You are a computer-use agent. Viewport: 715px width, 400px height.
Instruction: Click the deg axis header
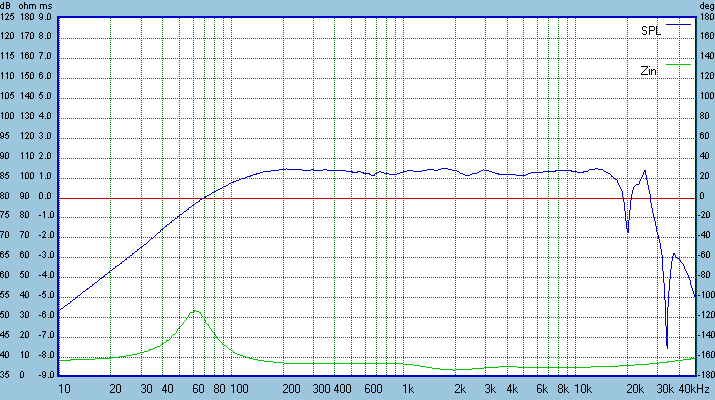click(705, 6)
